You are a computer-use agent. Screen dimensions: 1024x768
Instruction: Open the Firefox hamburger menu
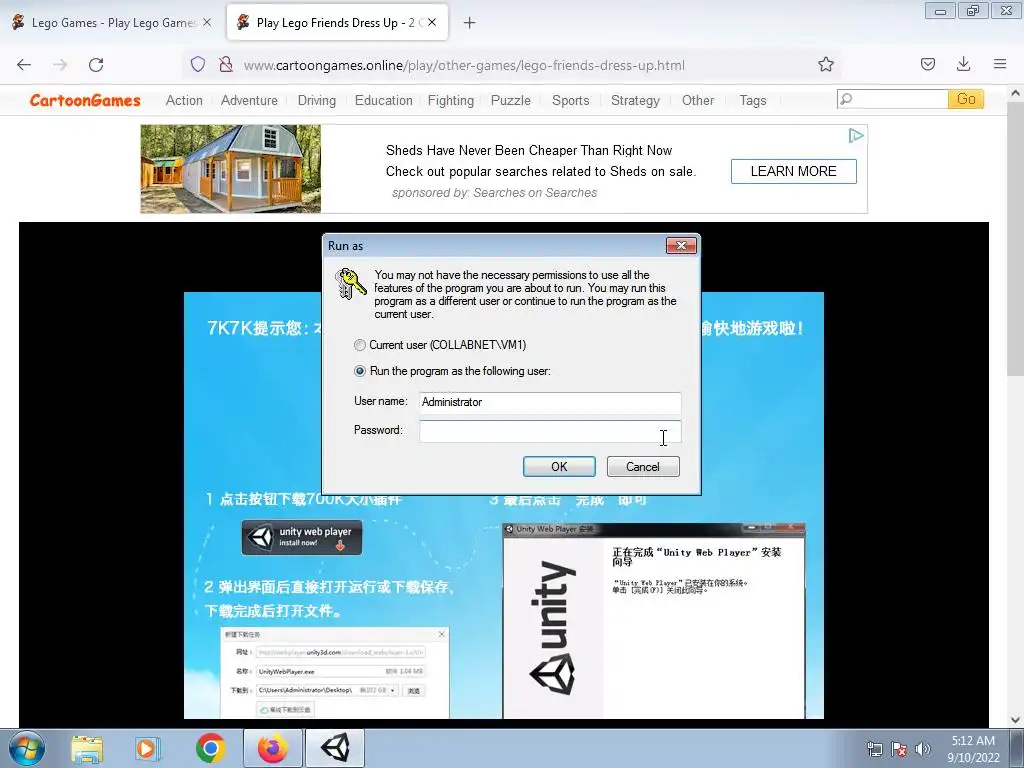[1000, 64]
